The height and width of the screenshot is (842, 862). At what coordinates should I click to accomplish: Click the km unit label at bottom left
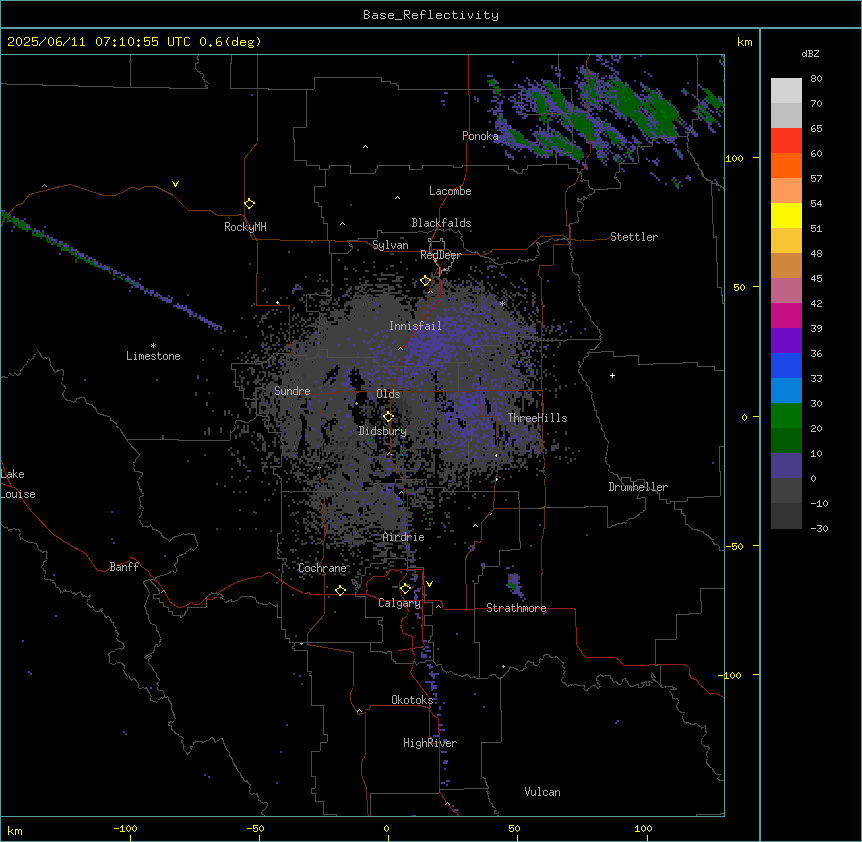click(x=15, y=830)
